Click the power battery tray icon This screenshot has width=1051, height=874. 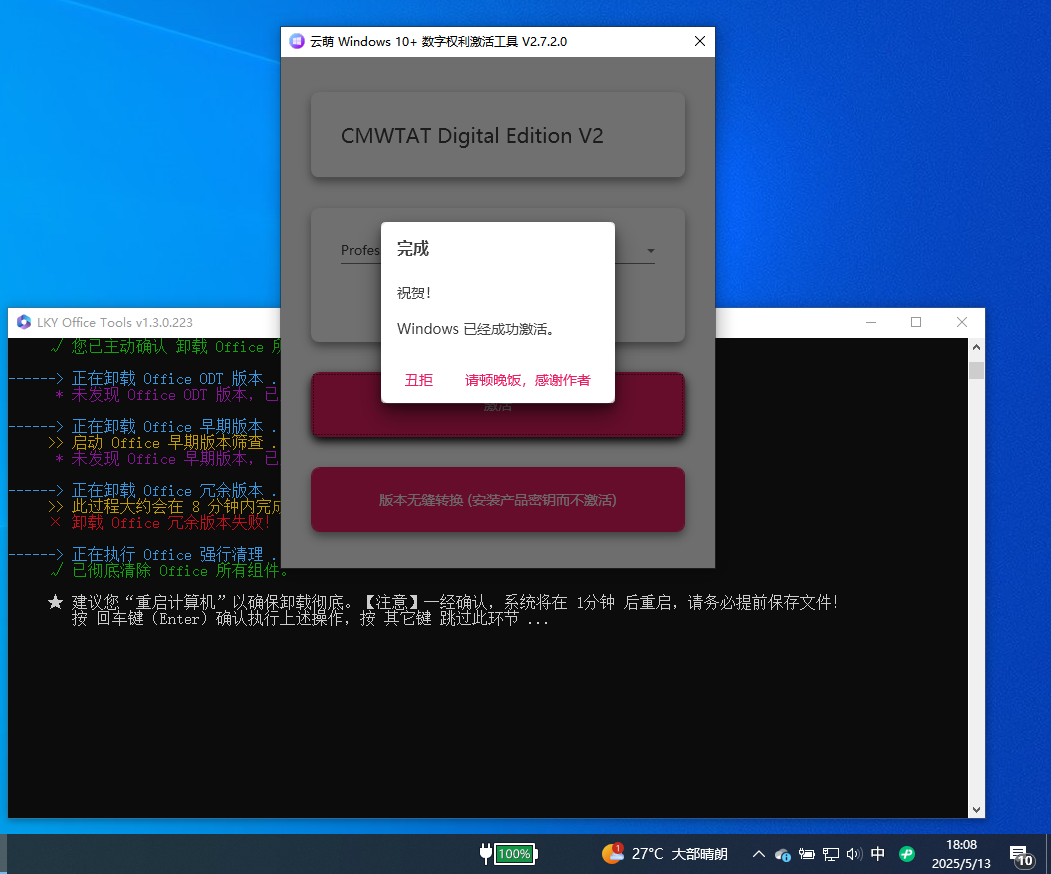coord(806,854)
